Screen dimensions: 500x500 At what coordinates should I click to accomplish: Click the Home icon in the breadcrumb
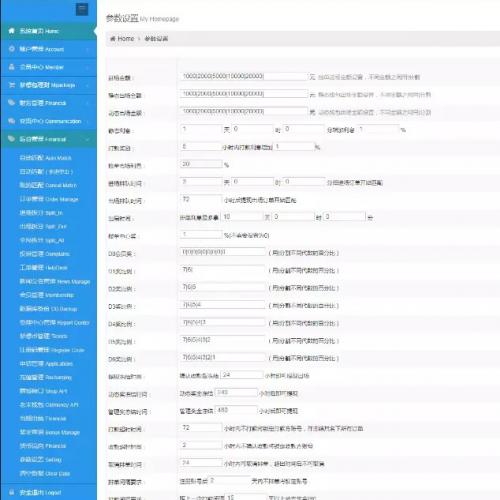tap(113, 39)
